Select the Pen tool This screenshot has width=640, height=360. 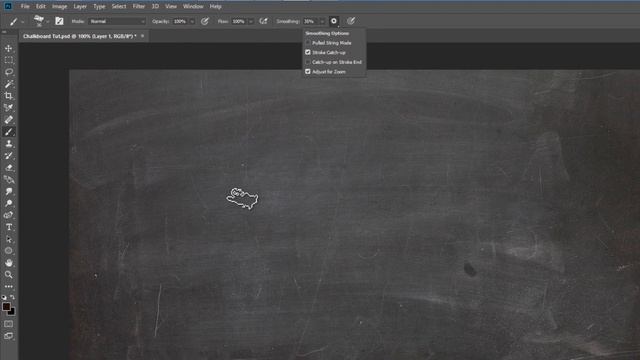click(x=9, y=215)
